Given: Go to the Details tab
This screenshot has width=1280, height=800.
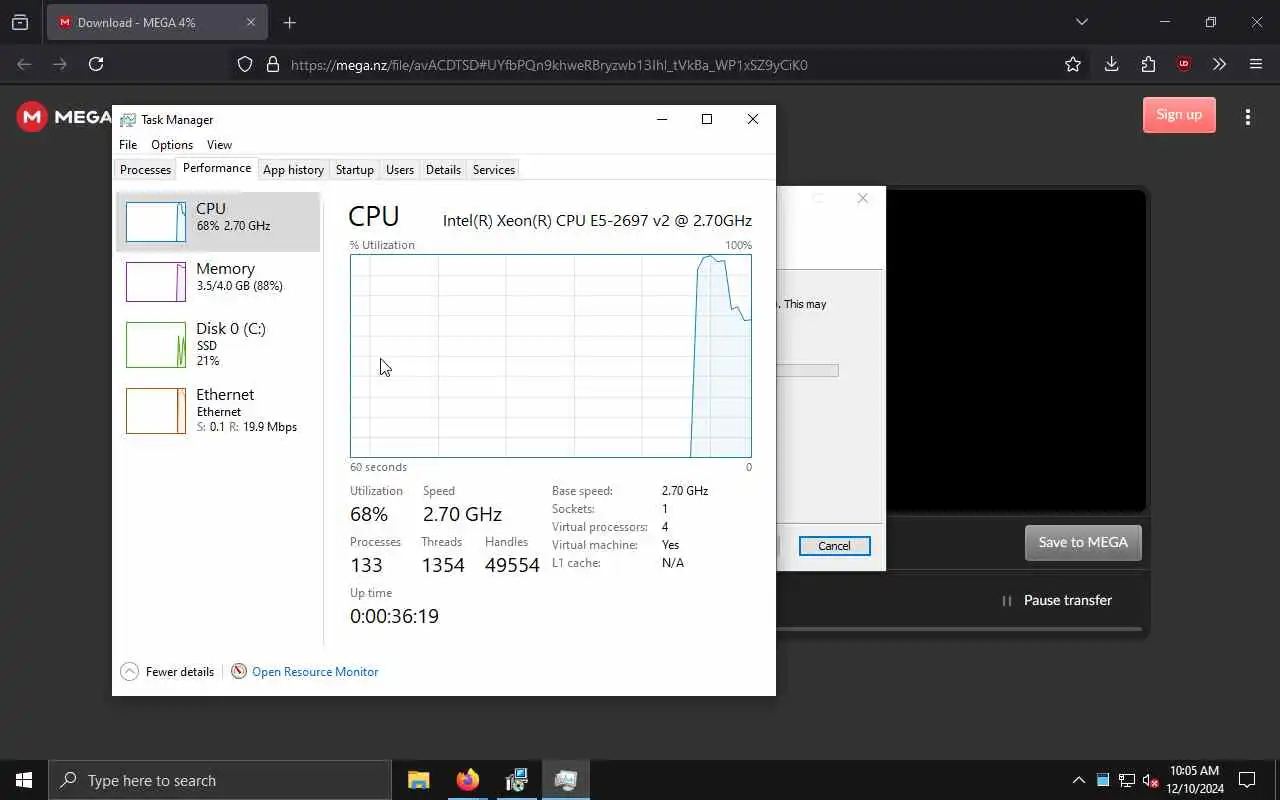Looking at the screenshot, I should [x=443, y=170].
